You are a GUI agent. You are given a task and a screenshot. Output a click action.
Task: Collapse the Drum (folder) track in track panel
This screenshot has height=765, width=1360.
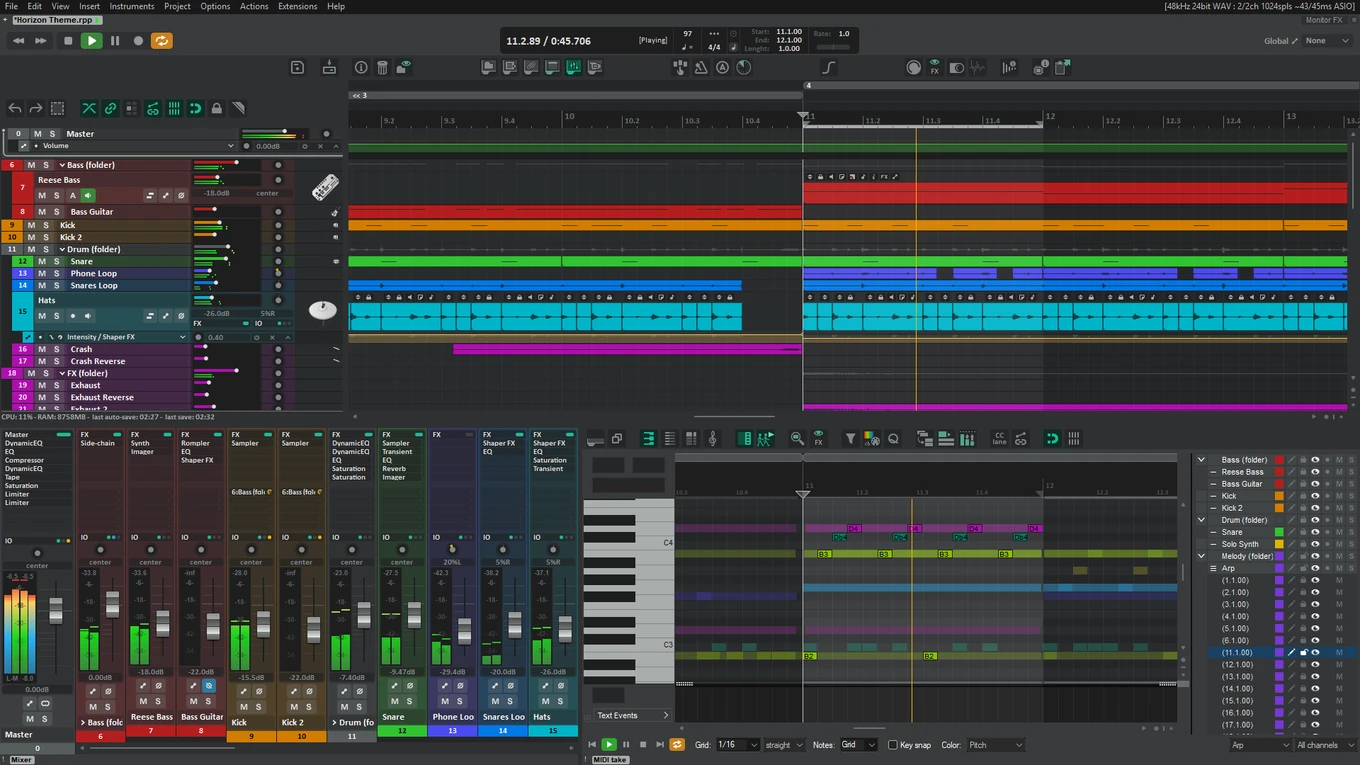tap(61, 250)
